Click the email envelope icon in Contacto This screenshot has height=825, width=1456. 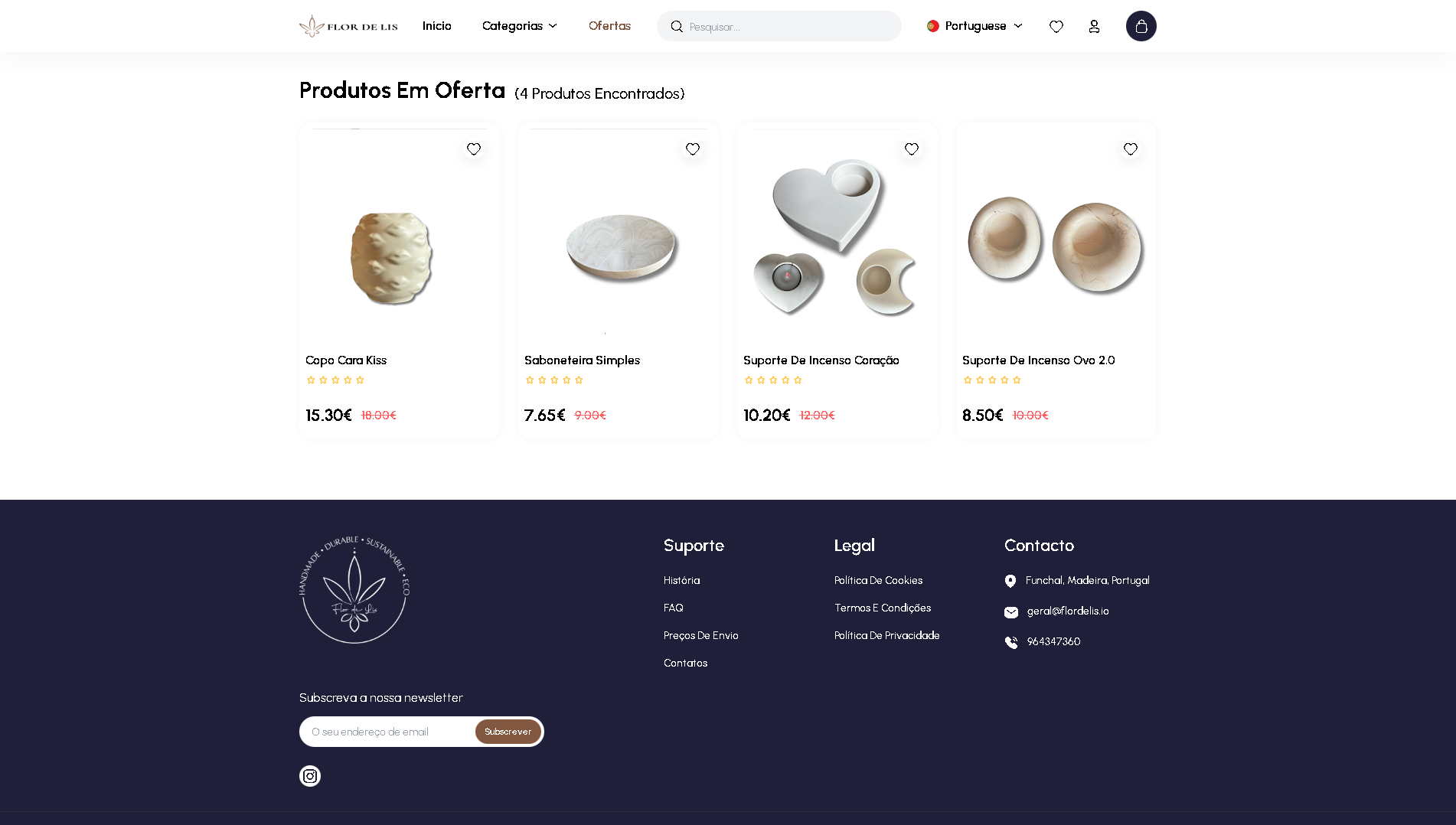[1010, 611]
